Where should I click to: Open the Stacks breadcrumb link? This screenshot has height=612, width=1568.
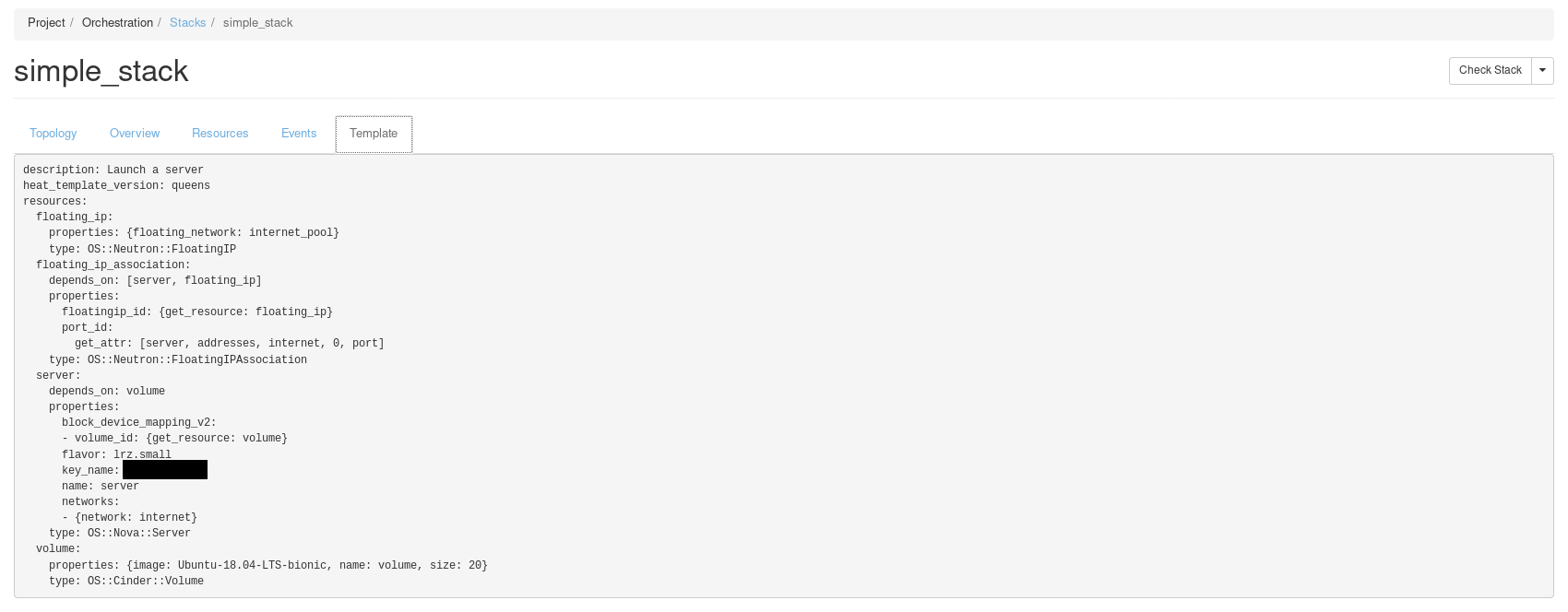pos(187,23)
